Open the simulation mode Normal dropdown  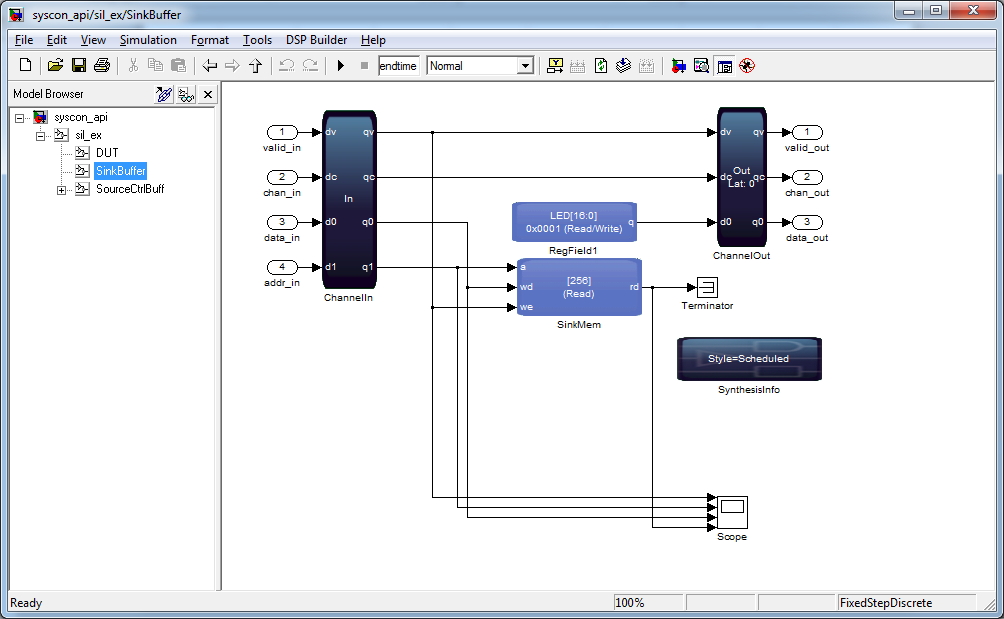coord(525,66)
